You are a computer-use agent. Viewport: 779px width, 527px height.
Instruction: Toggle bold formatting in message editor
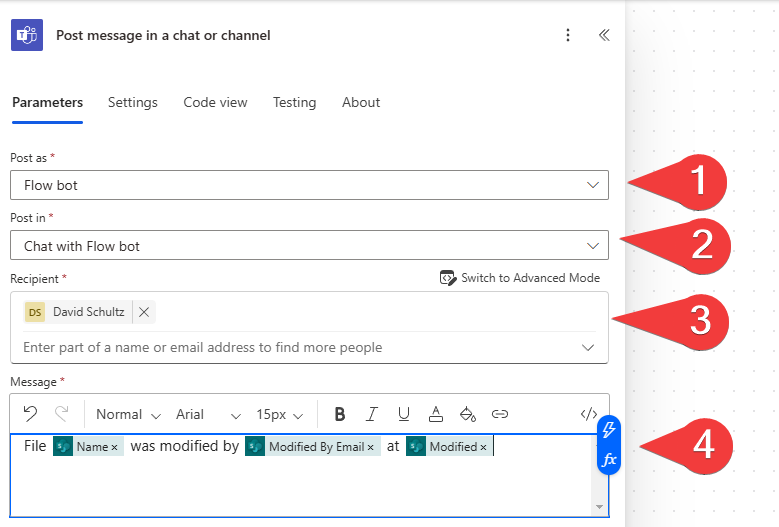pyautogui.click(x=340, y=414)
